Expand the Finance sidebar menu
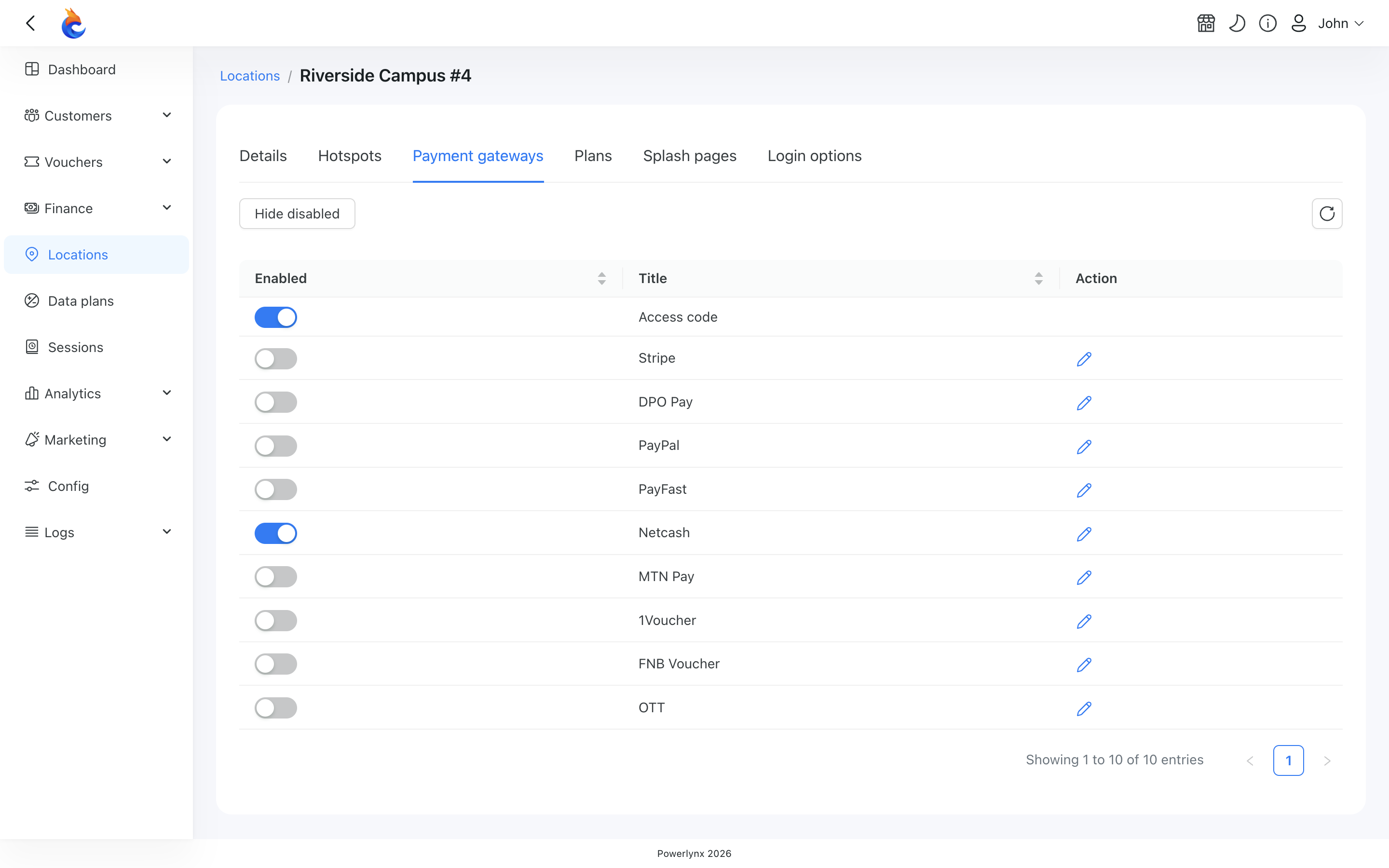The image size is (1389, 868). pyautogui.click(x=96, y=208)
